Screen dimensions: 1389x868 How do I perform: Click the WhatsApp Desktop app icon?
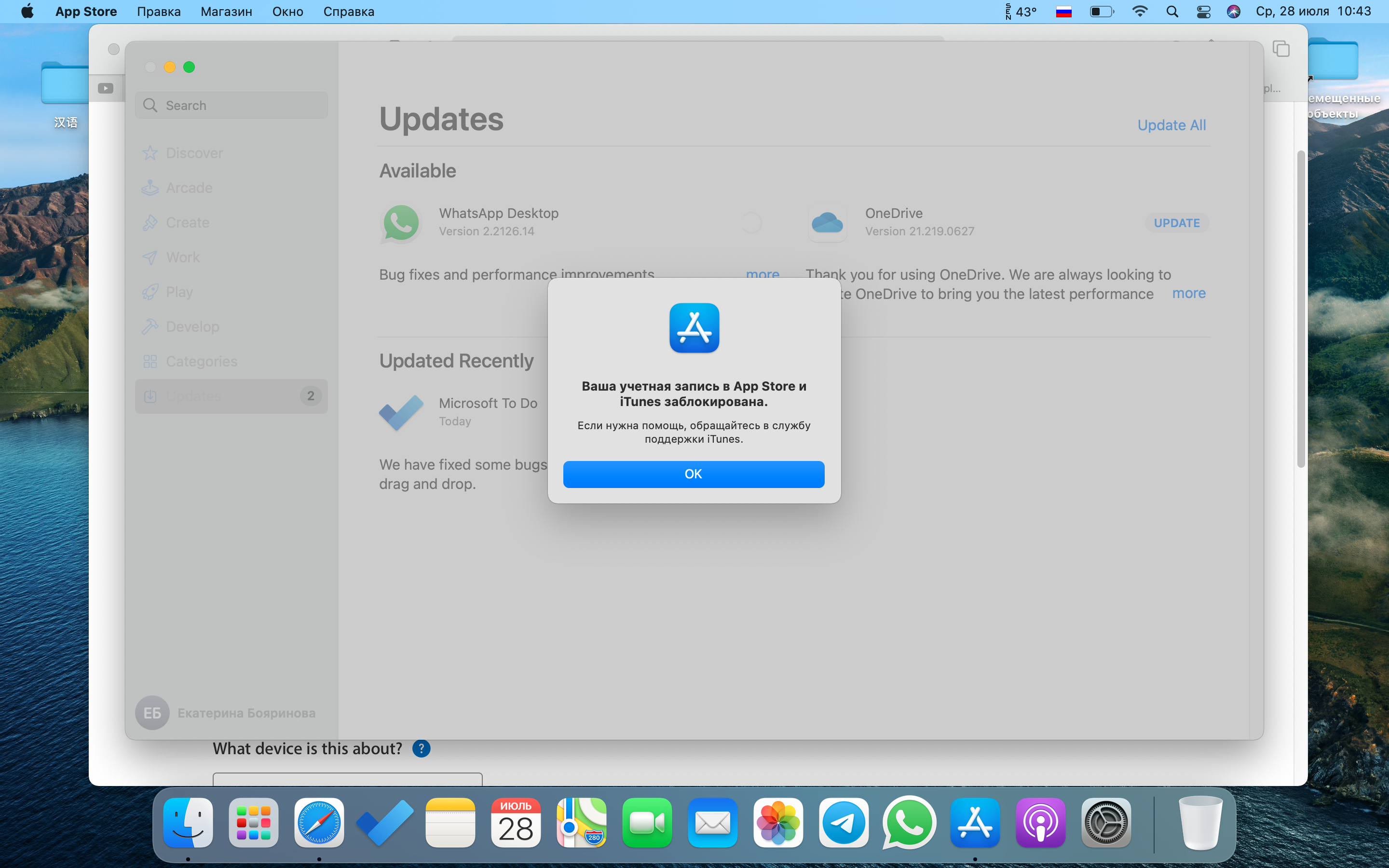(x=401, y=223)
